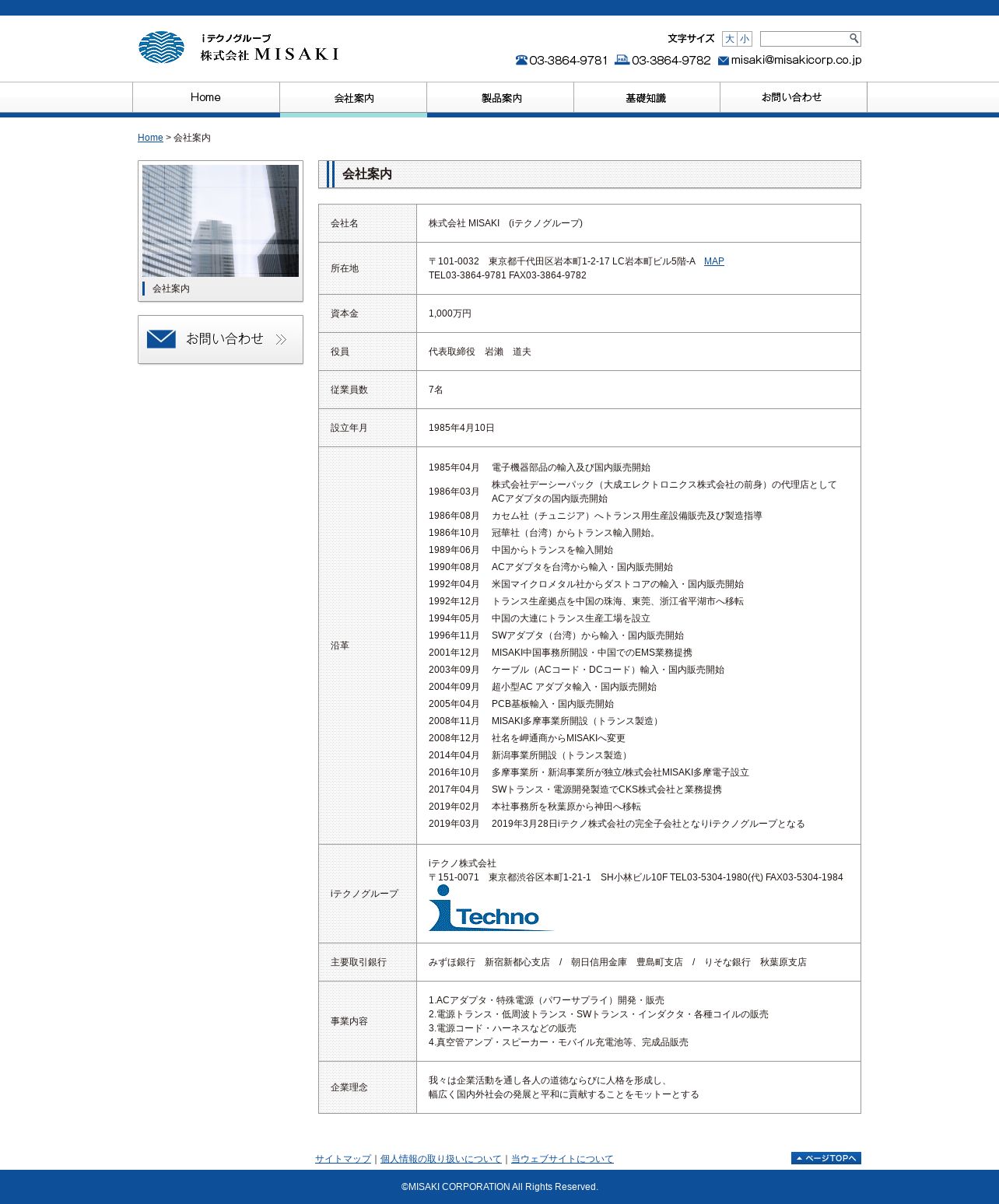Viewport: 999px width, 1204px height.
Task: Click 個人情報の取り扱いについて footer link
Action: [x=441, y=1159]
